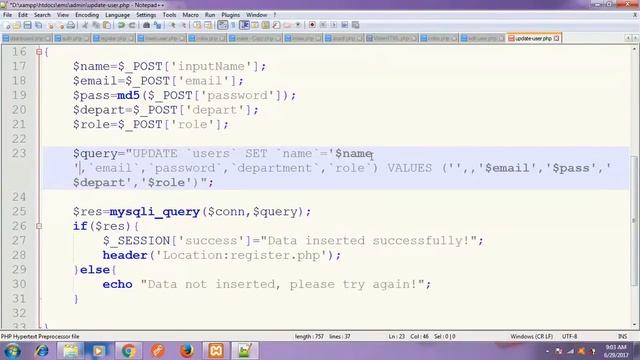Screen dimensions: 640x360
Task: Click 'header' keyword on line 28
Action: coord(125,256)
